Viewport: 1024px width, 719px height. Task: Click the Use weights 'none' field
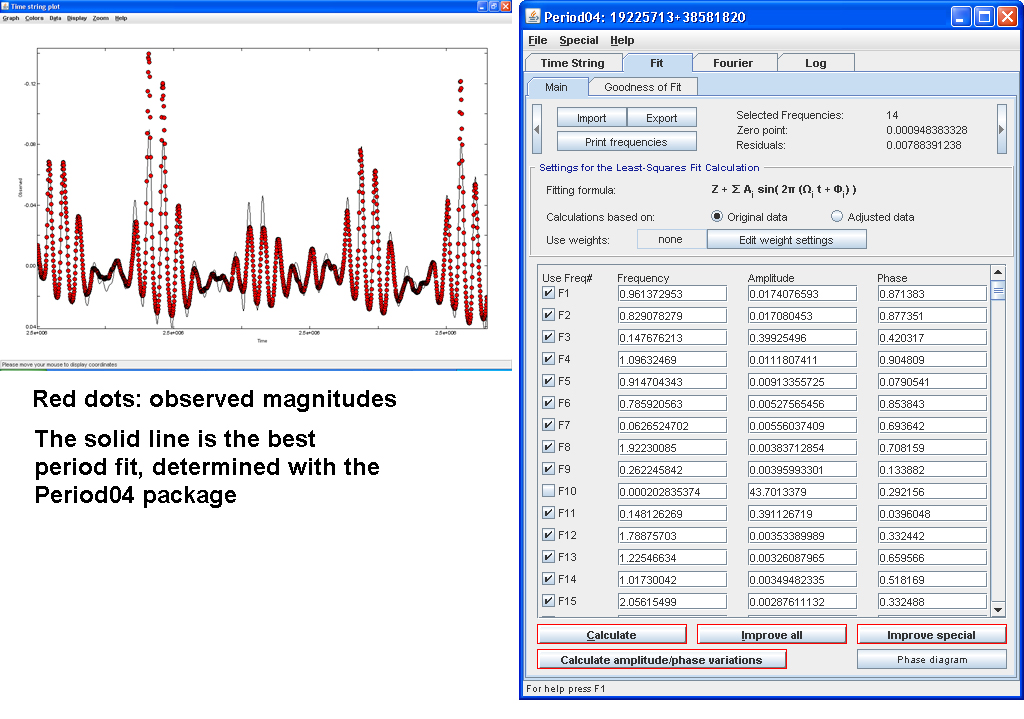pos(671,240)
